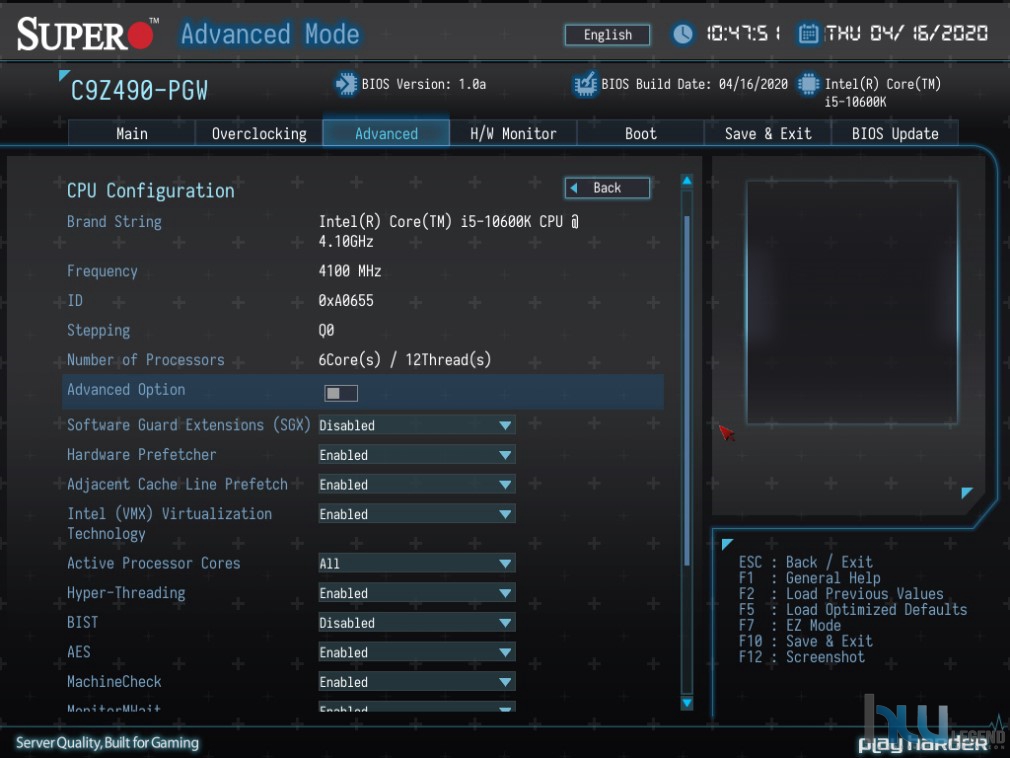This screenshot has width=1010, height=758.
Task: Switch to the Overclocking tab
Action: click(259, 133)
